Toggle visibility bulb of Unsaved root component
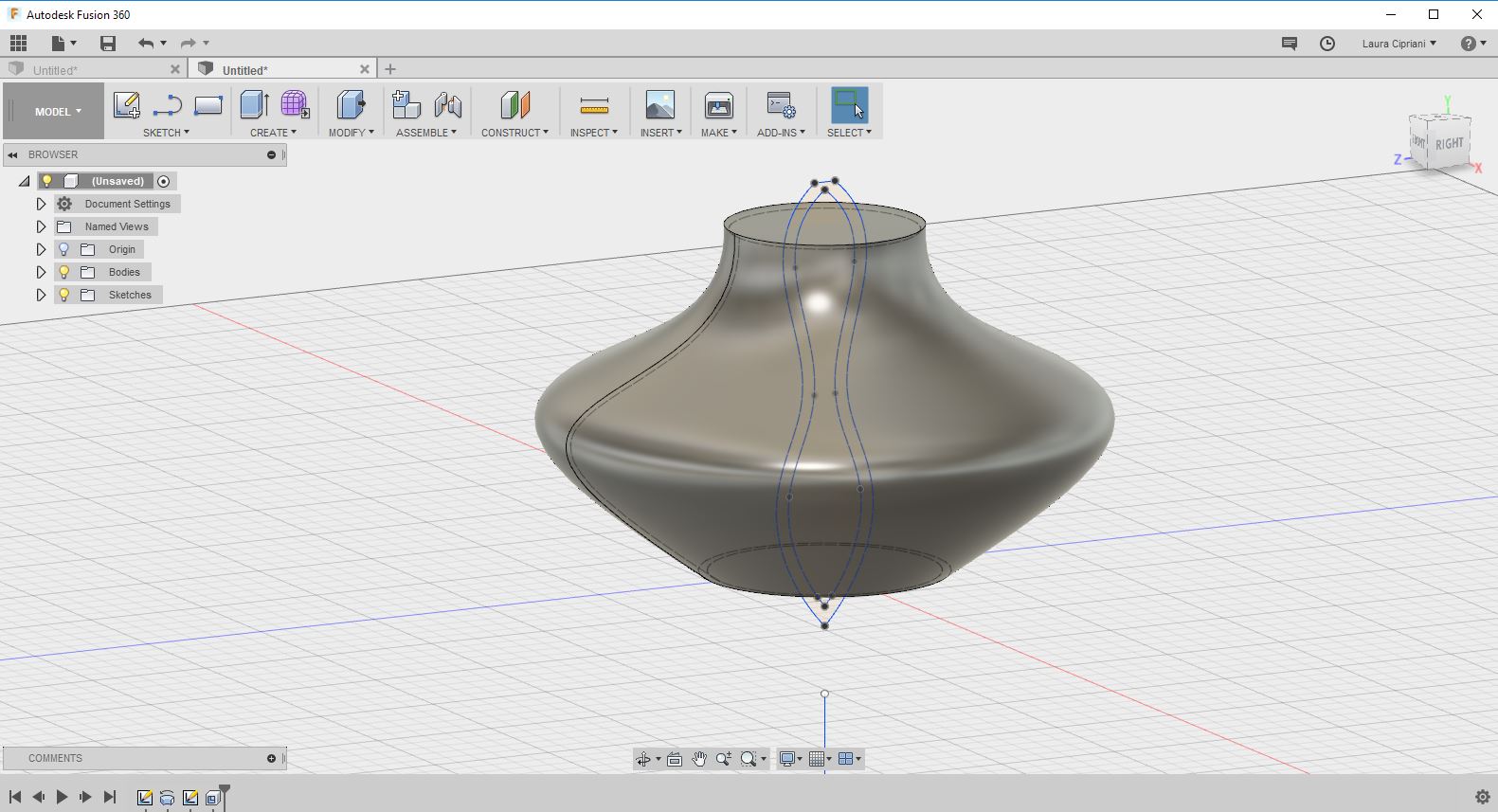Screen dimensions: 1498x812 tap(46, 181)
